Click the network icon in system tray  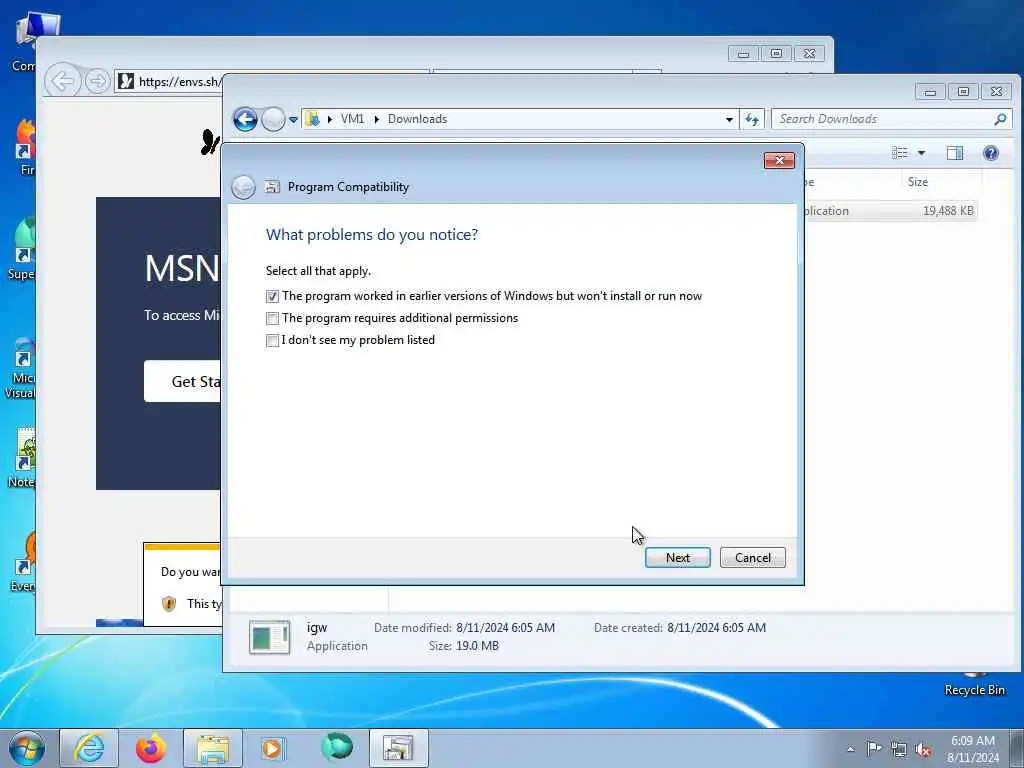click(899, 749)
